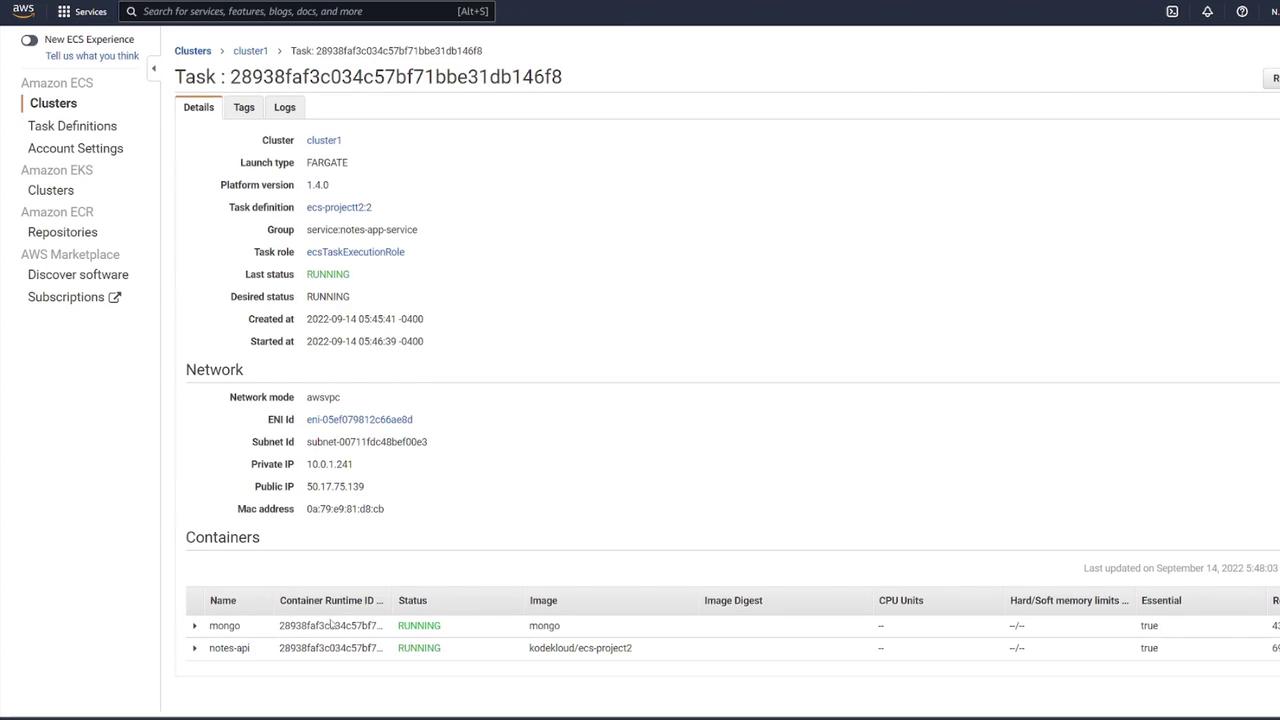The height and width of the screenshot is (720, 1280).
Task: Click the Essential true value for notes-api
Action: coord(1149,648)
